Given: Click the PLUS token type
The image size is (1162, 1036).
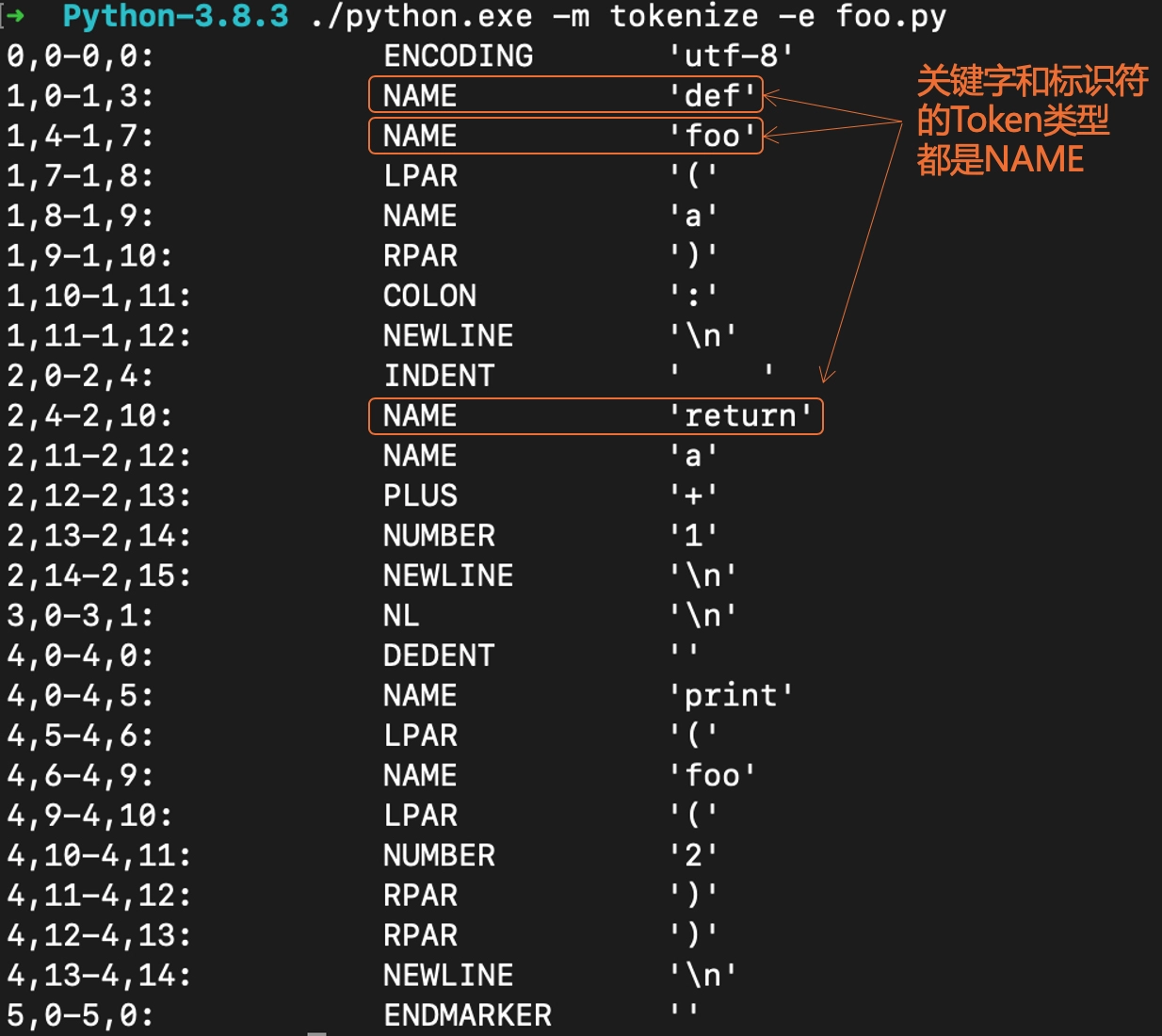Looking at the screenshot, I should (x=420, y=495).
